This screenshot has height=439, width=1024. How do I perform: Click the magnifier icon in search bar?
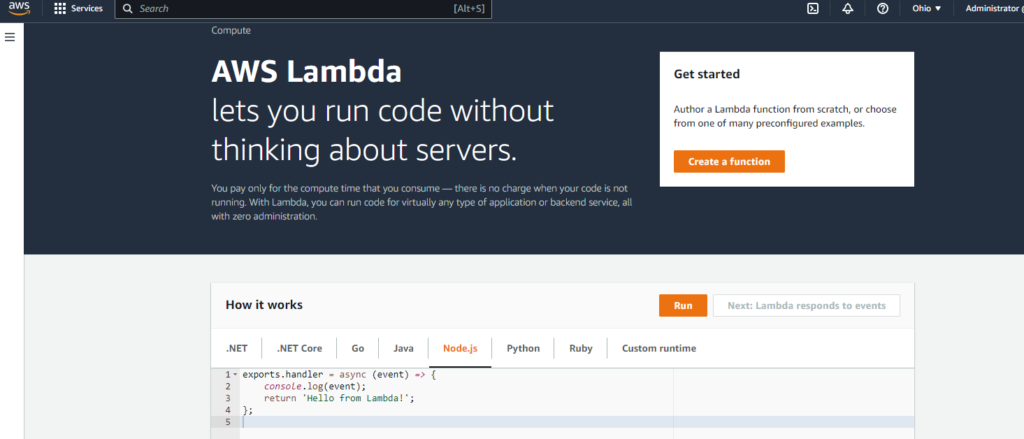128,8
